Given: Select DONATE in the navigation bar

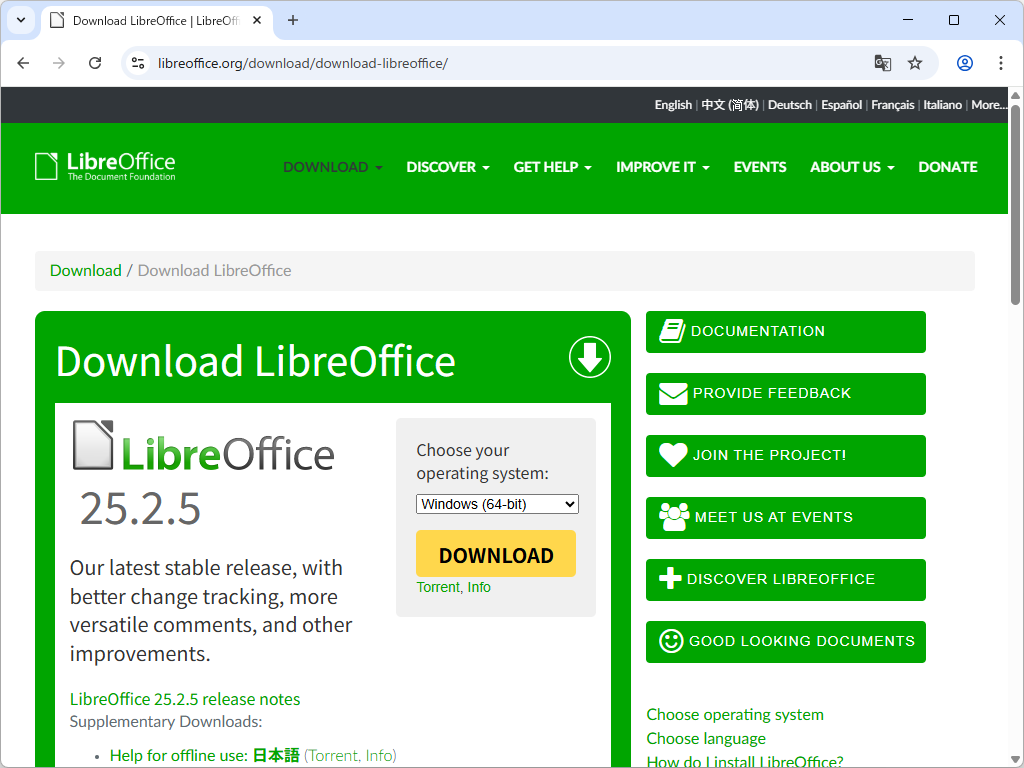Looking at the screenshot, I should [x=947, y=167].
